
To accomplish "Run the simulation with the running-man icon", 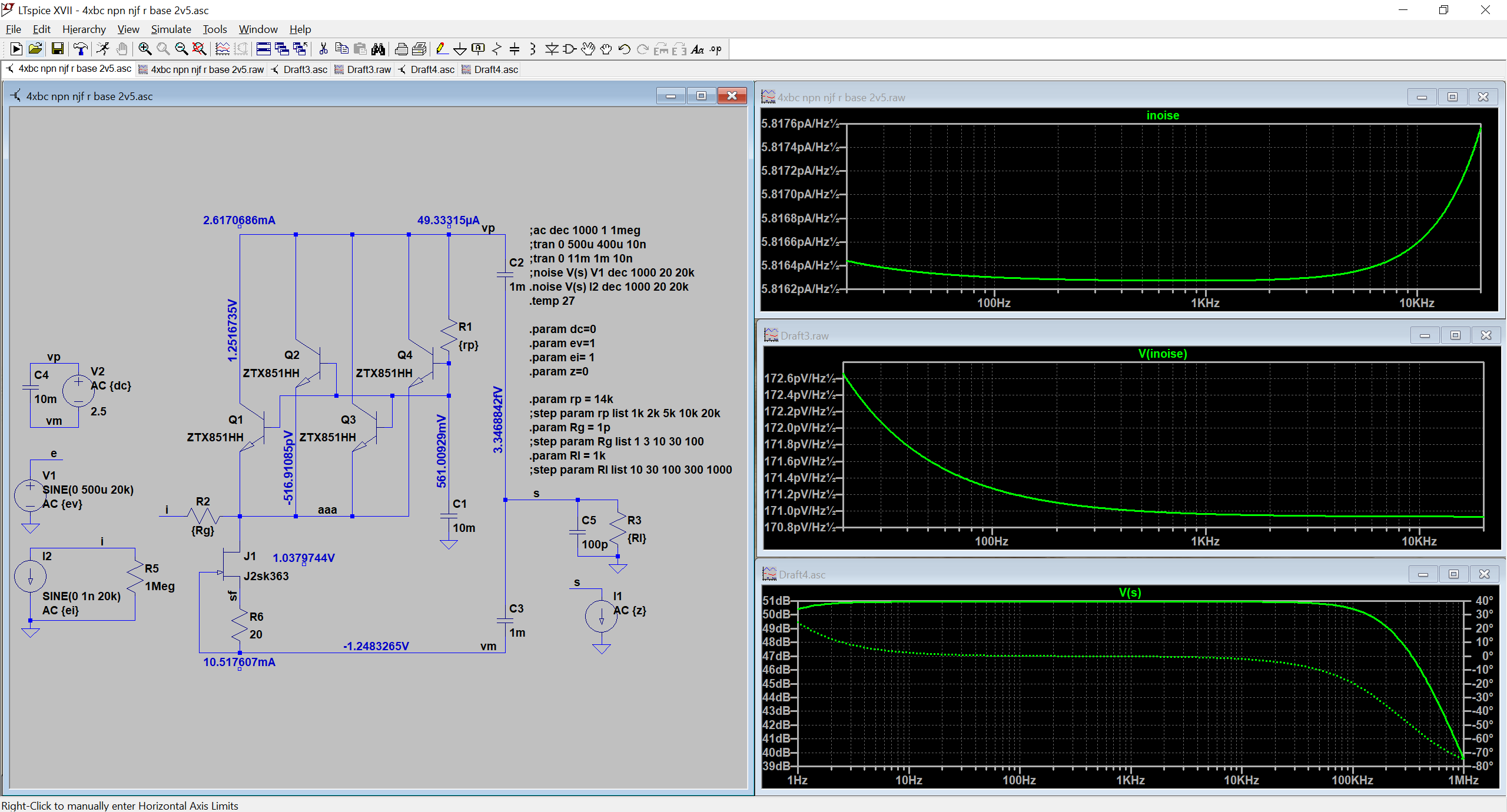I will click(103, 49).
